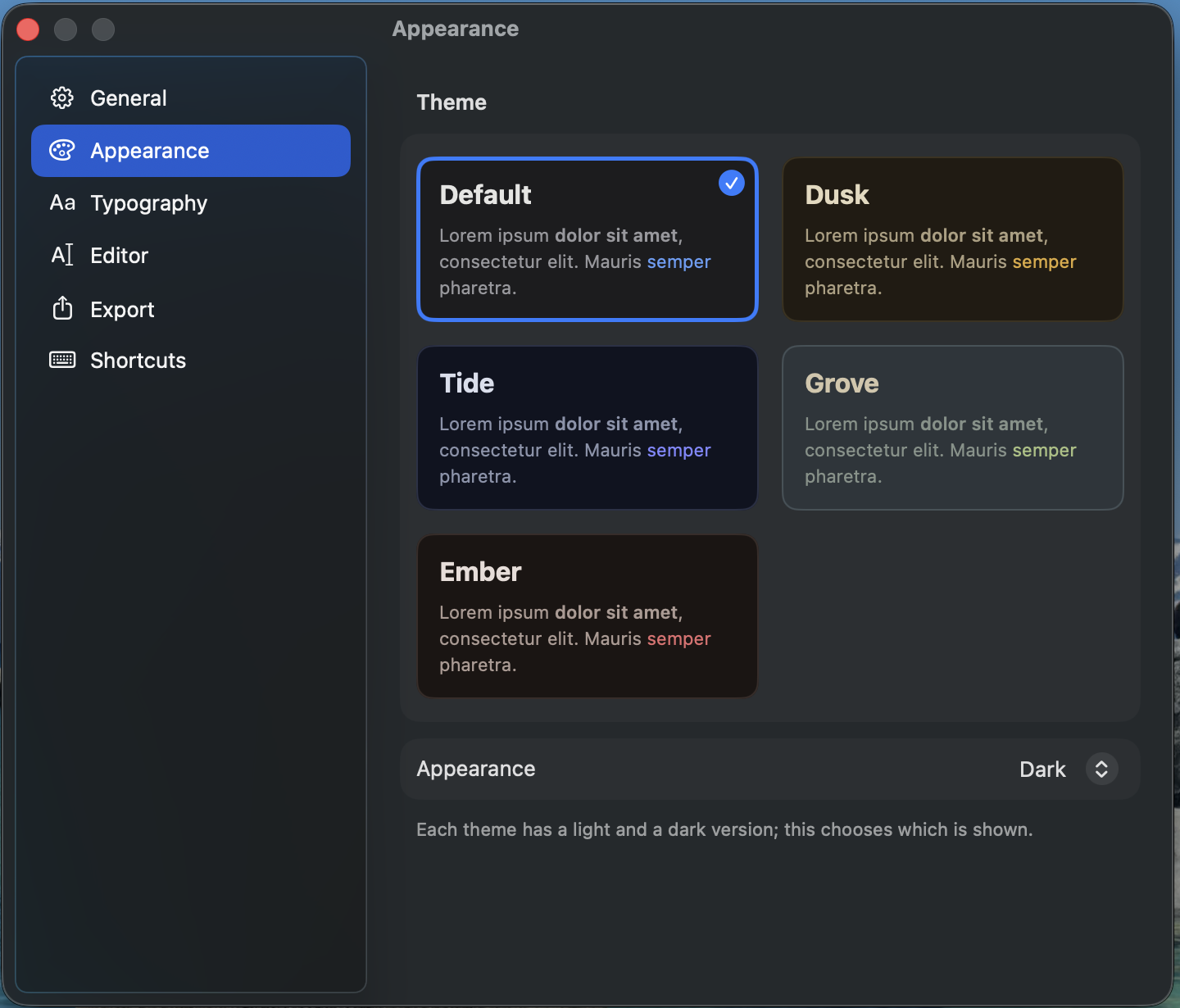Apply the Grove theme card
The width and height of the screenshot is (1180, 1008).
tap(953, 428)
